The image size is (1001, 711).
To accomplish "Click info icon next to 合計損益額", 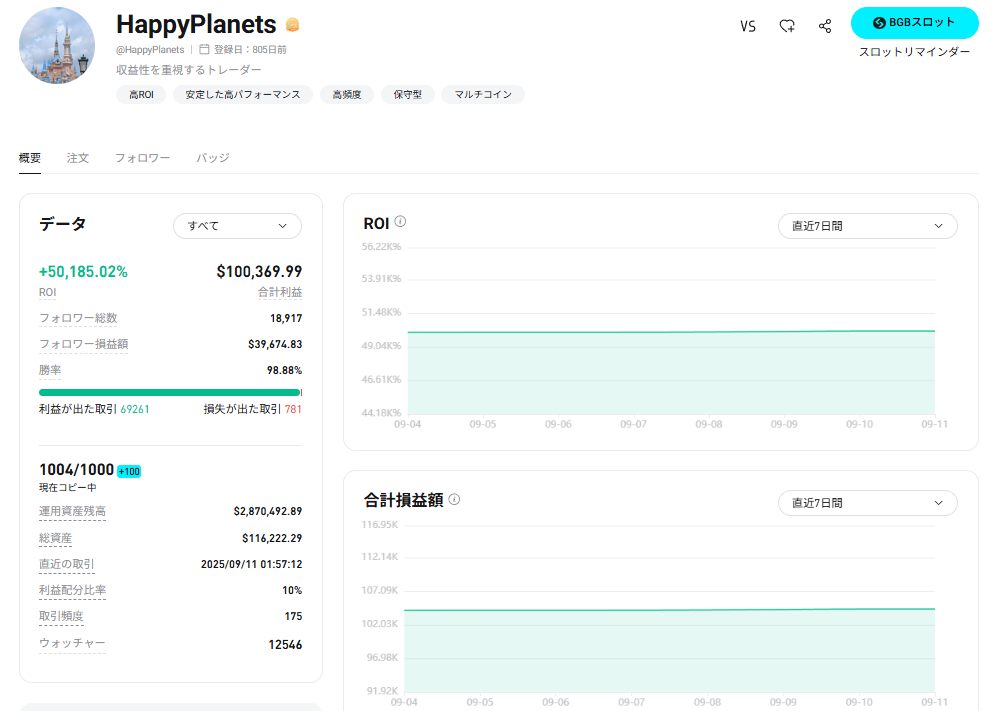I will coord(454,499).
